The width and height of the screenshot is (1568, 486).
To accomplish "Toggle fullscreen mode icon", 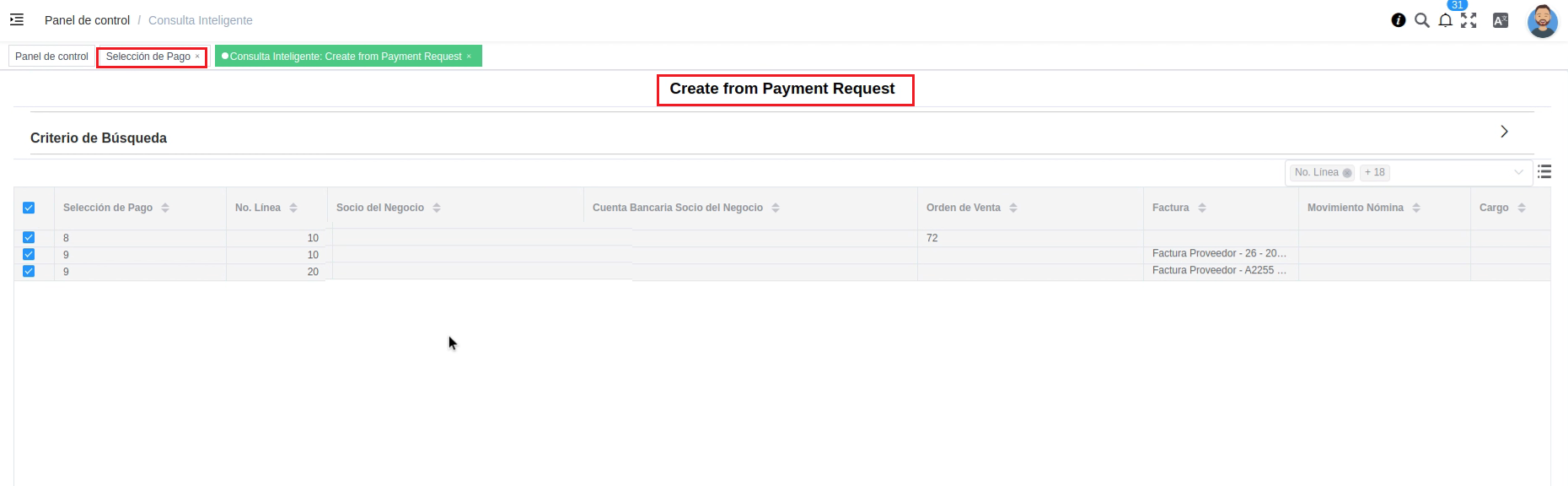I will tap(1469, 20).
